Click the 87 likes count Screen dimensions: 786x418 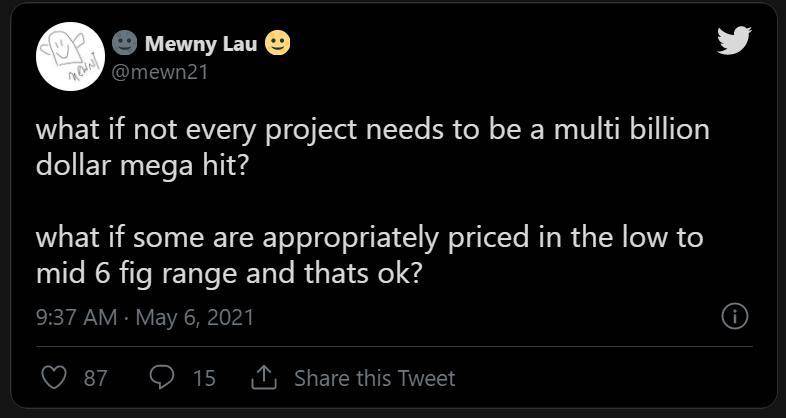pos(95,378)
